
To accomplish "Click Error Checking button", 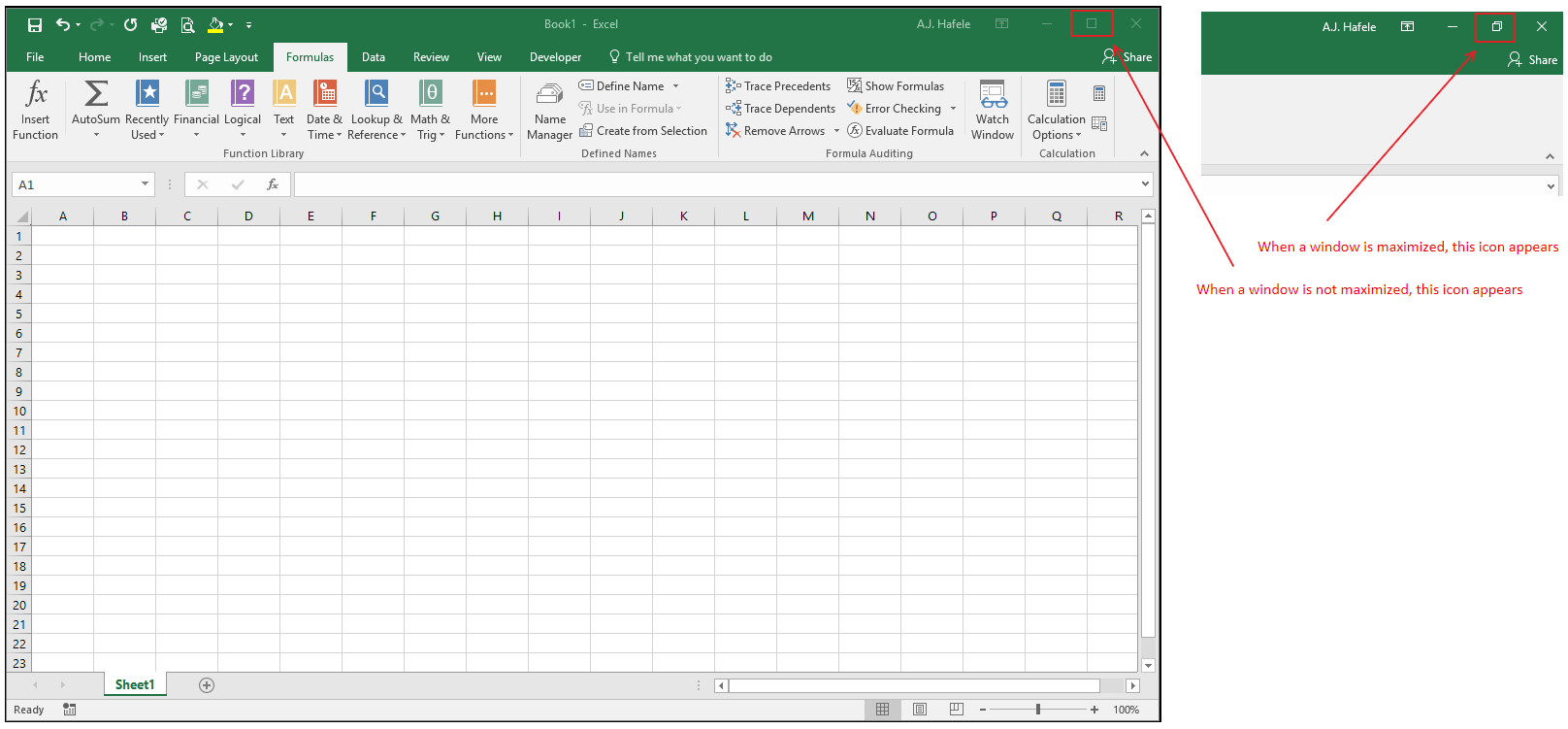I will pos(894,109).
